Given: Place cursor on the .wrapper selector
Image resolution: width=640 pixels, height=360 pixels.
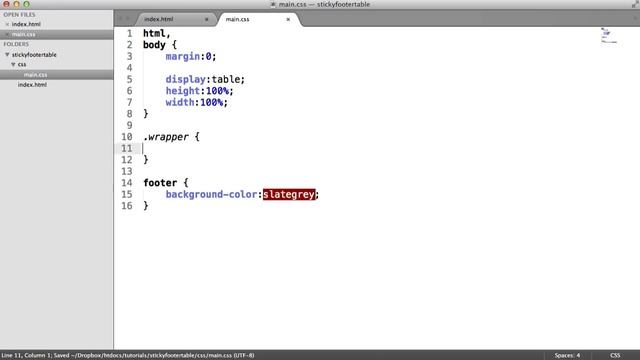Looking at the screenshot, I should (x=166, y=137).
